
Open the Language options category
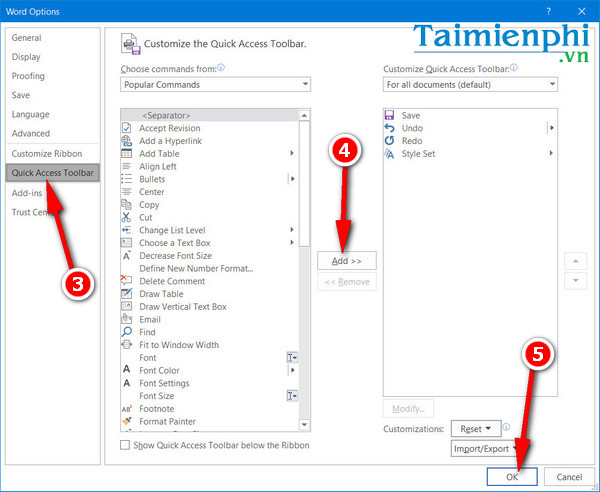(x=31, y=114)
